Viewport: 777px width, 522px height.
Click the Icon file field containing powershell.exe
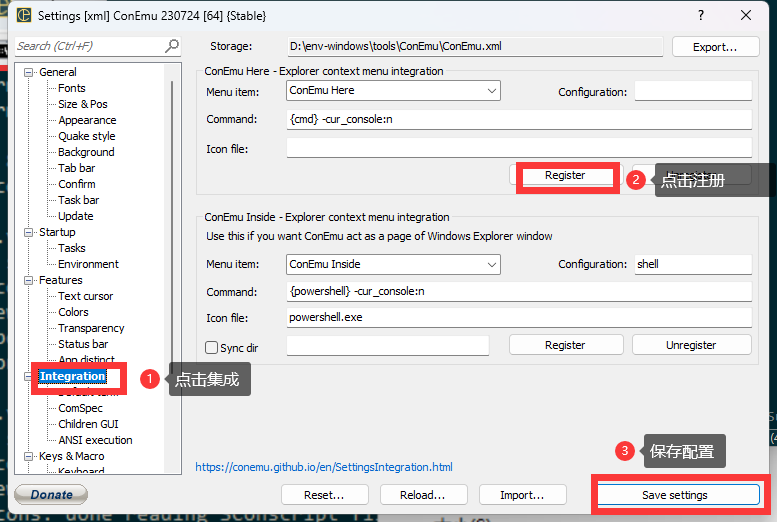519,318
